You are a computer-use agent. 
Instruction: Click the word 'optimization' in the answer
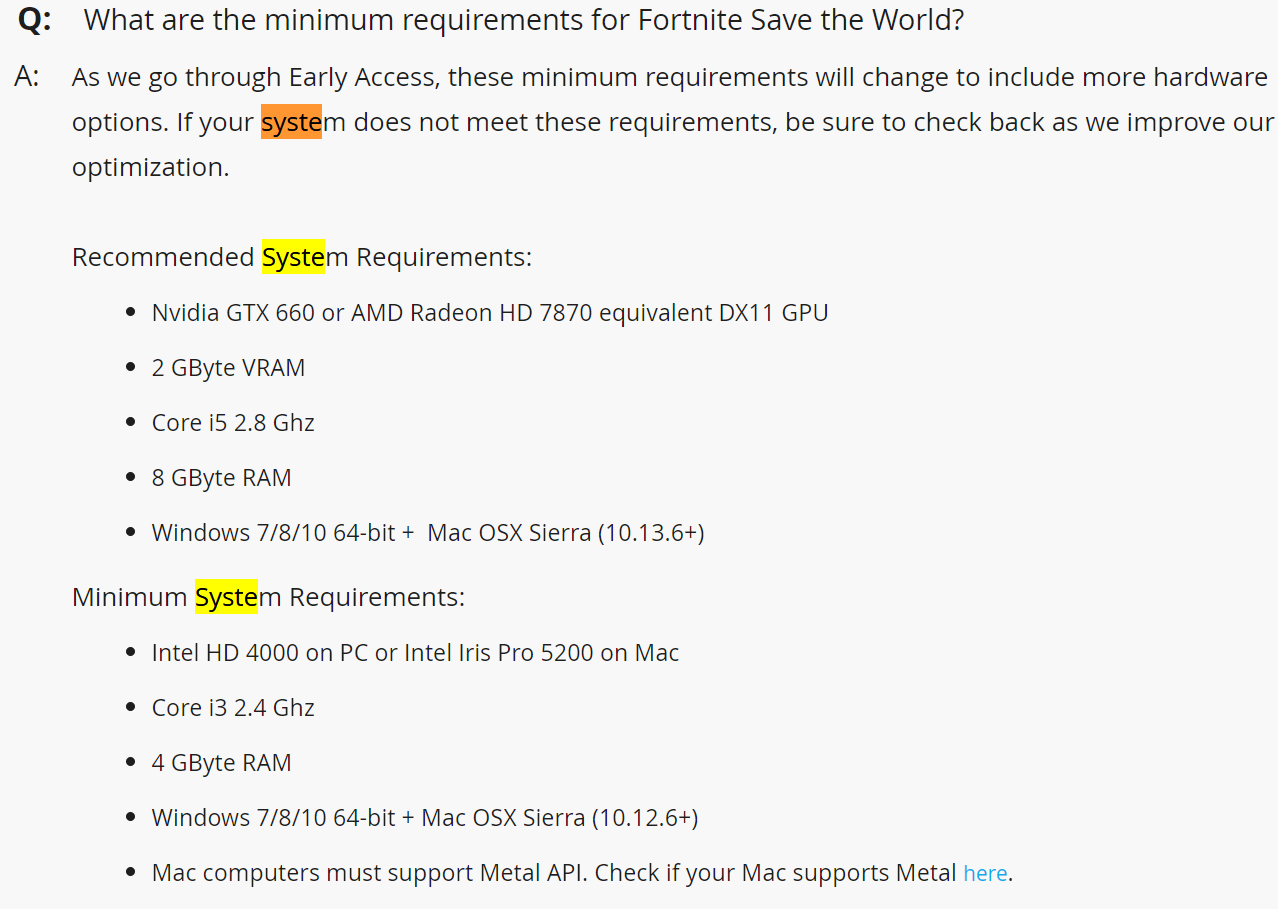click(x=148, y=167)
